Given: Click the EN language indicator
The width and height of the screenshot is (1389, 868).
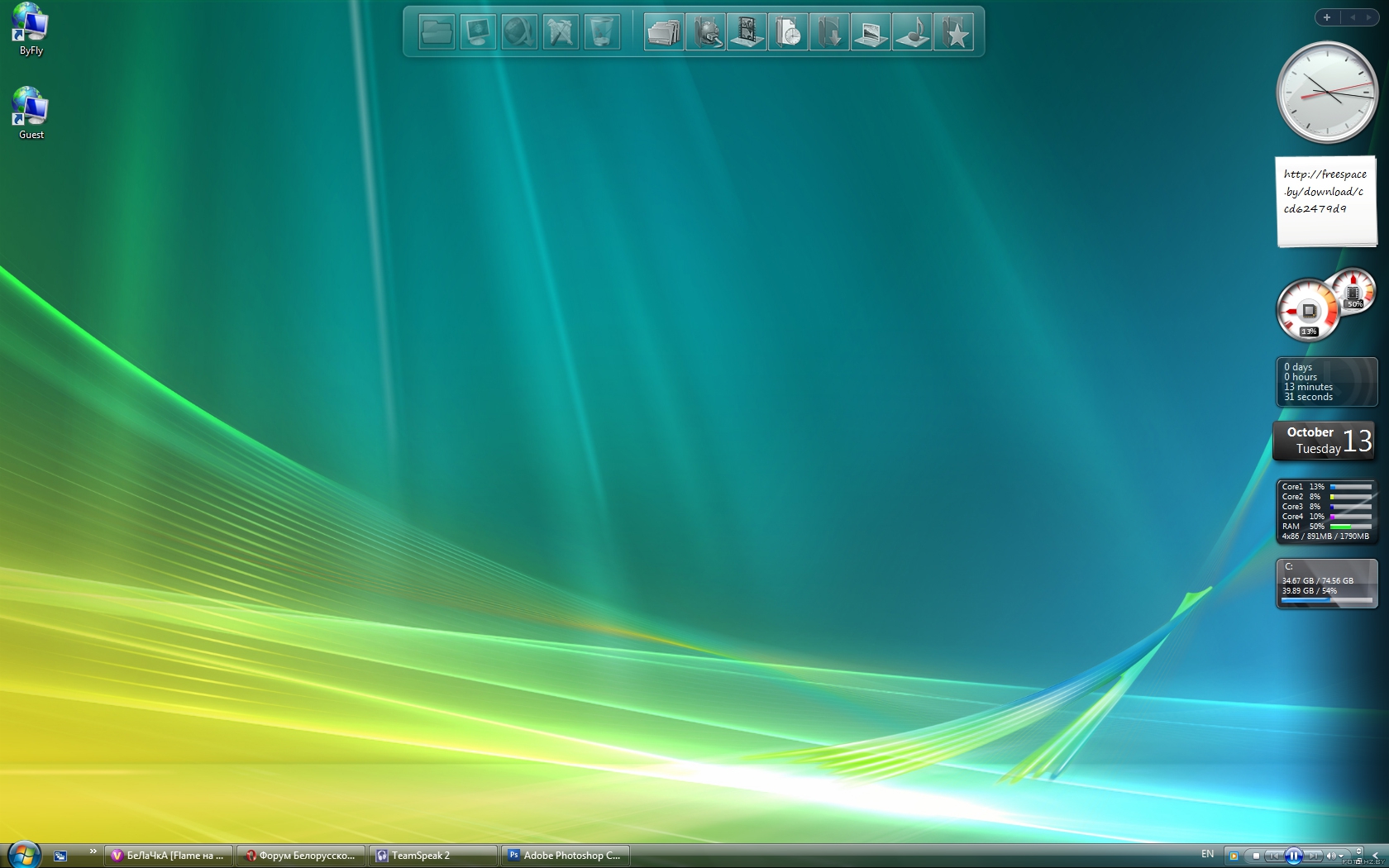Looking at the screenshot, I should 1208,854.
